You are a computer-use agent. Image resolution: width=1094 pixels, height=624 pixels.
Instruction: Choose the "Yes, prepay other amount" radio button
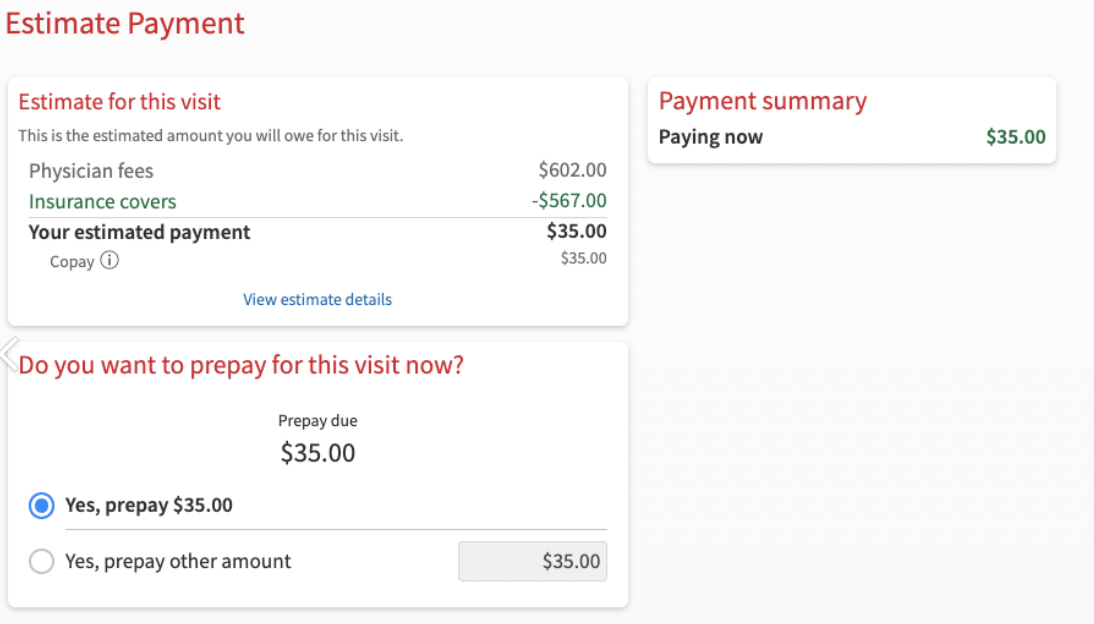(x=41, y=562)
